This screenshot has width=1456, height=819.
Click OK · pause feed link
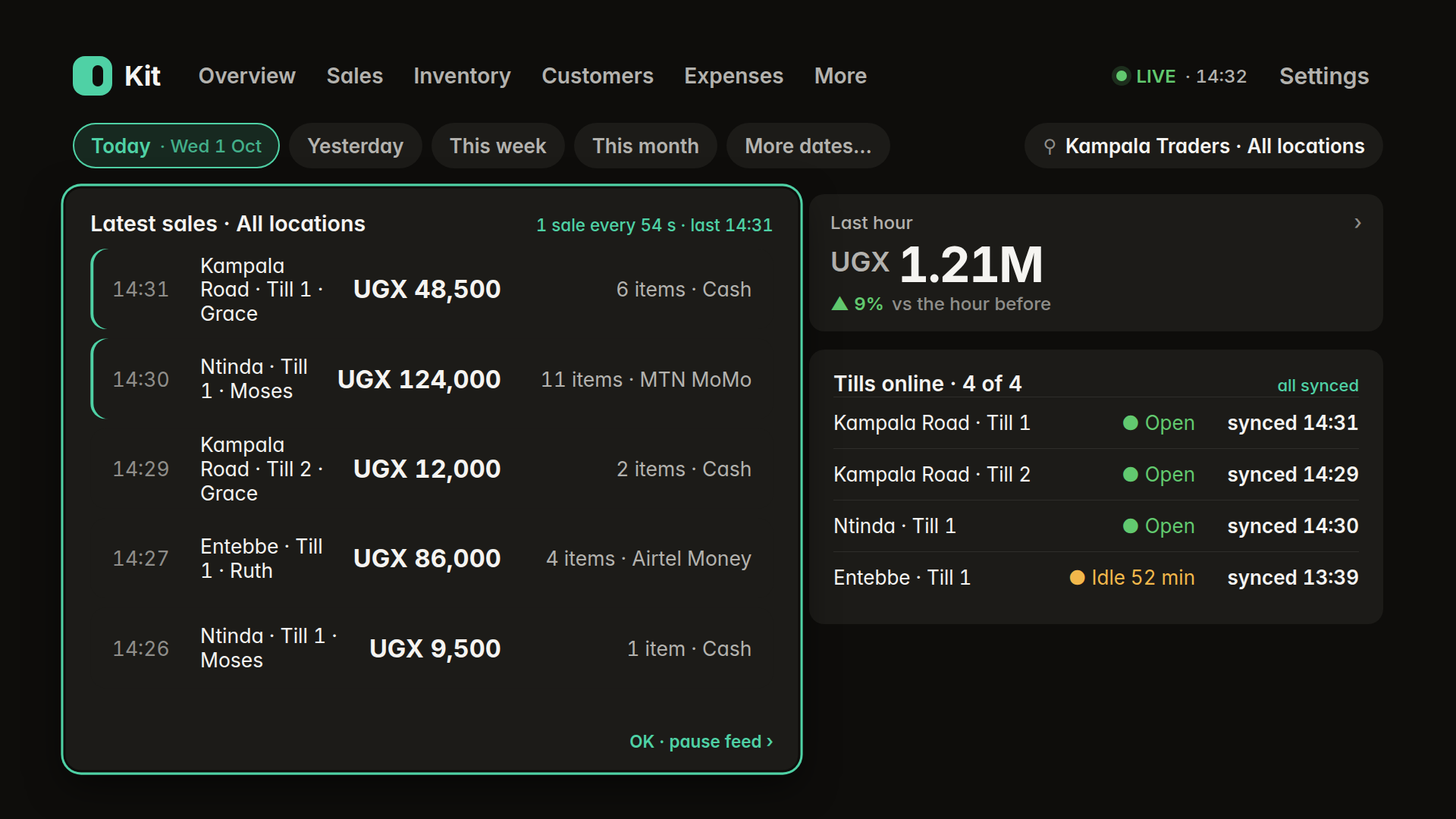pos(701,742)
